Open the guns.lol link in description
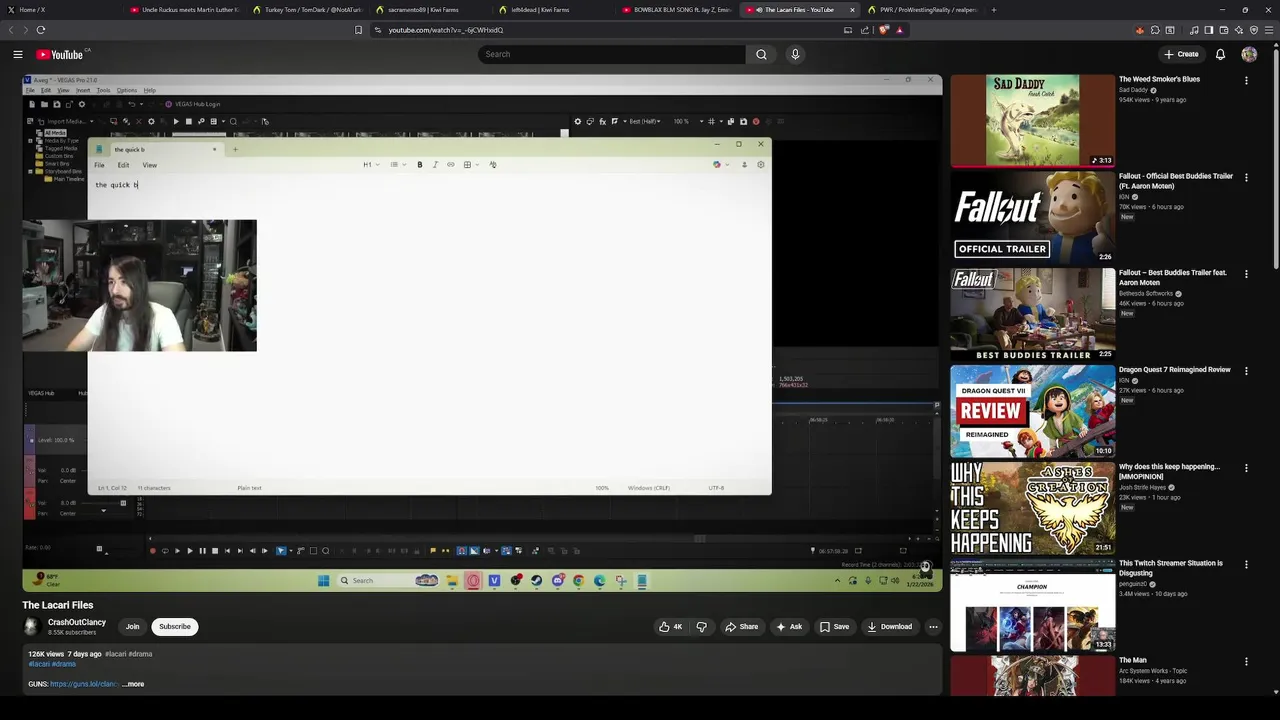1280x720 pixels. pyautogui.click(x=85, y=684)
